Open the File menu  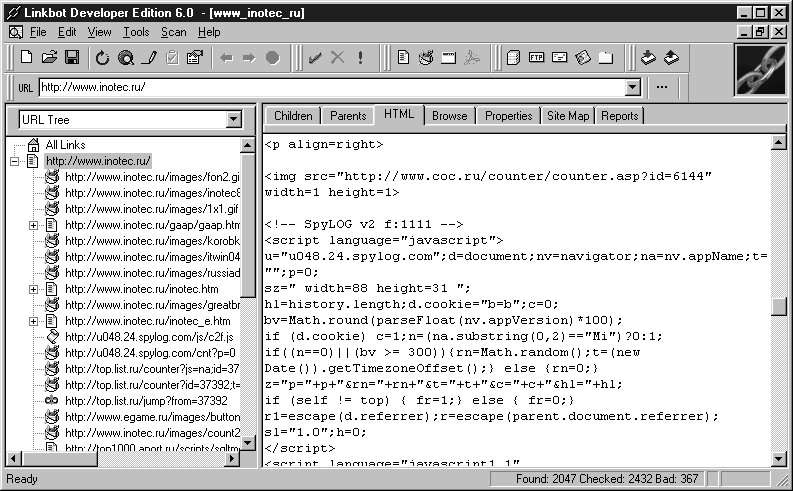click(x=38, y=32)
